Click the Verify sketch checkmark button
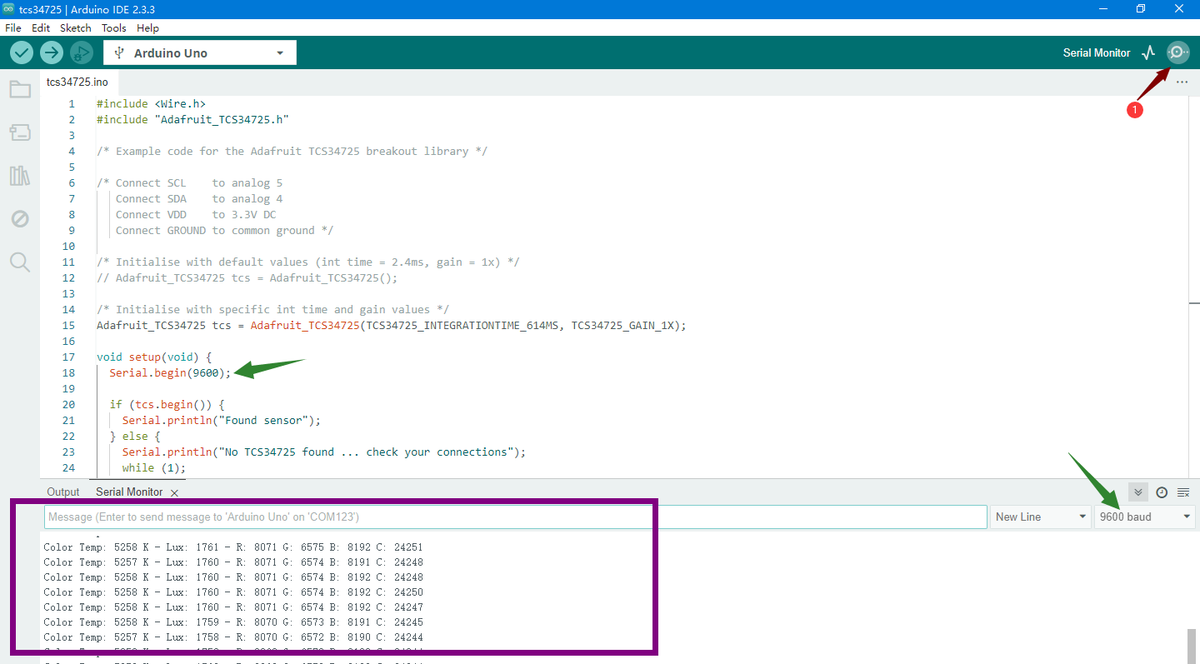Viewport: 1200px width, 664px height. 22,53
